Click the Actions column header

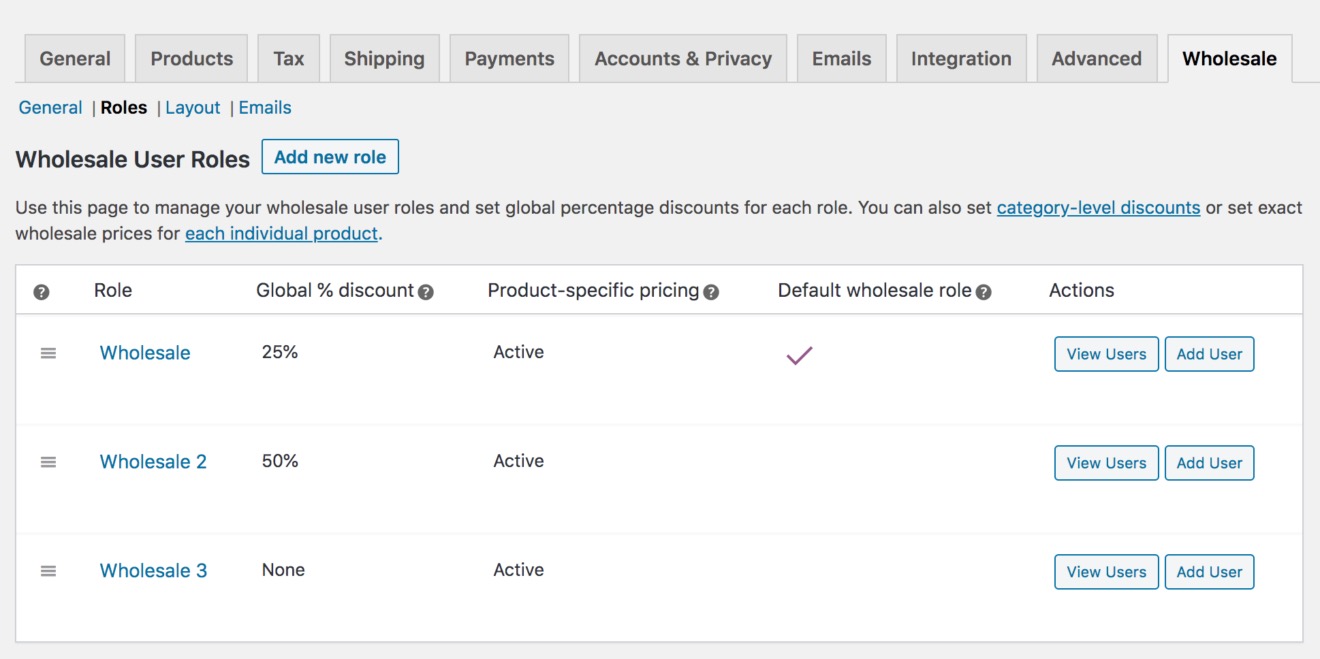click(1081, 291)
